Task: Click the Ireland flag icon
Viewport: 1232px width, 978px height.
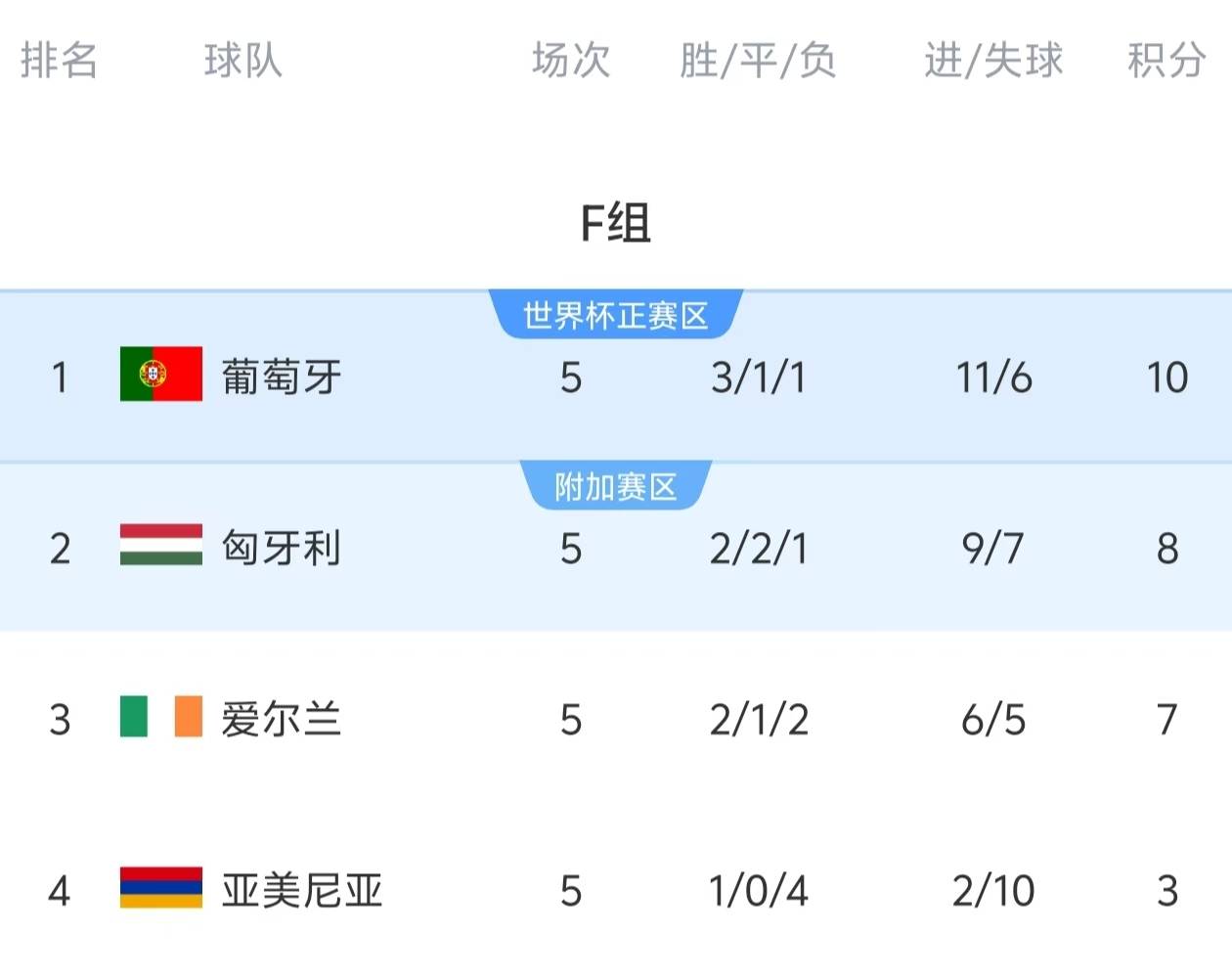Action: pyautogui.click(x=161, y=717)
